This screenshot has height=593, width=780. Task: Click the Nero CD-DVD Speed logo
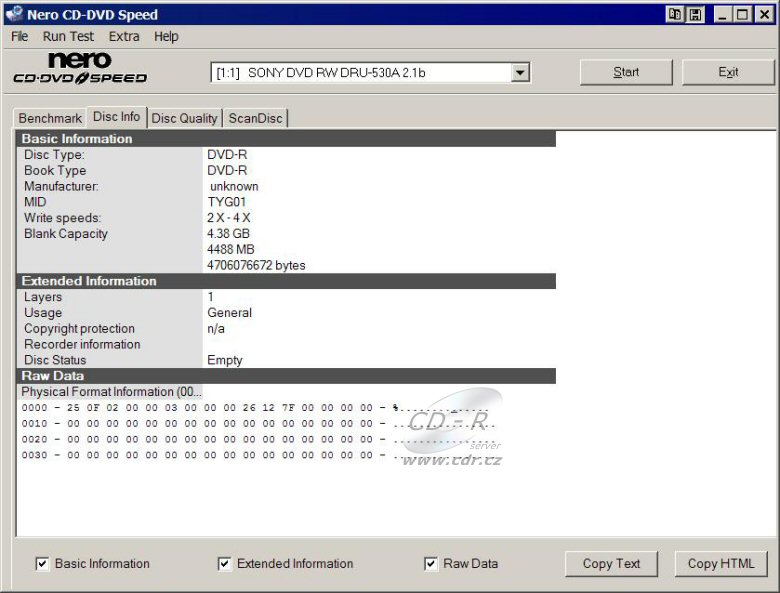click(80, 69)
